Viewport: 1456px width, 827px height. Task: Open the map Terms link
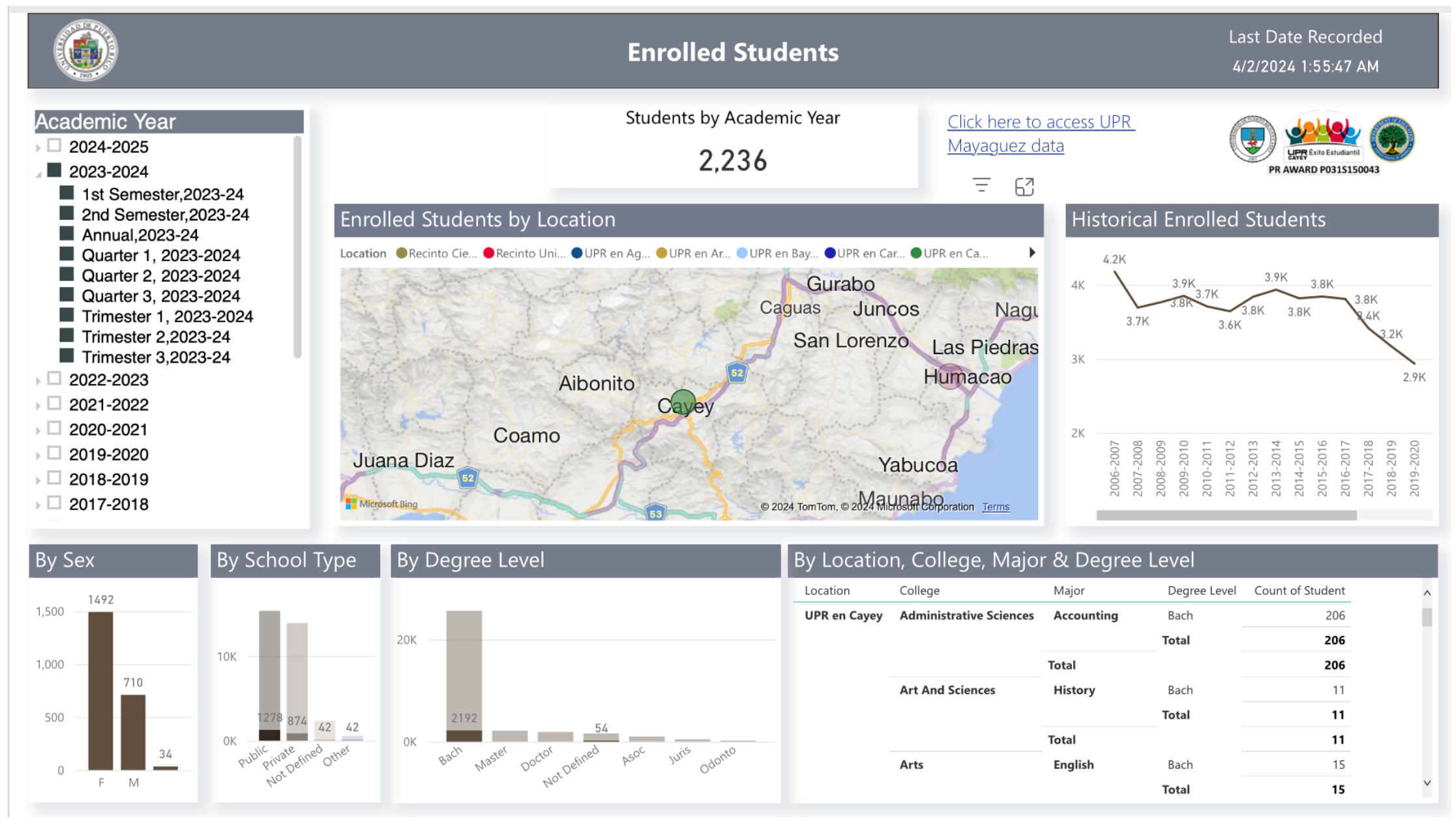(x=995, y=507)
